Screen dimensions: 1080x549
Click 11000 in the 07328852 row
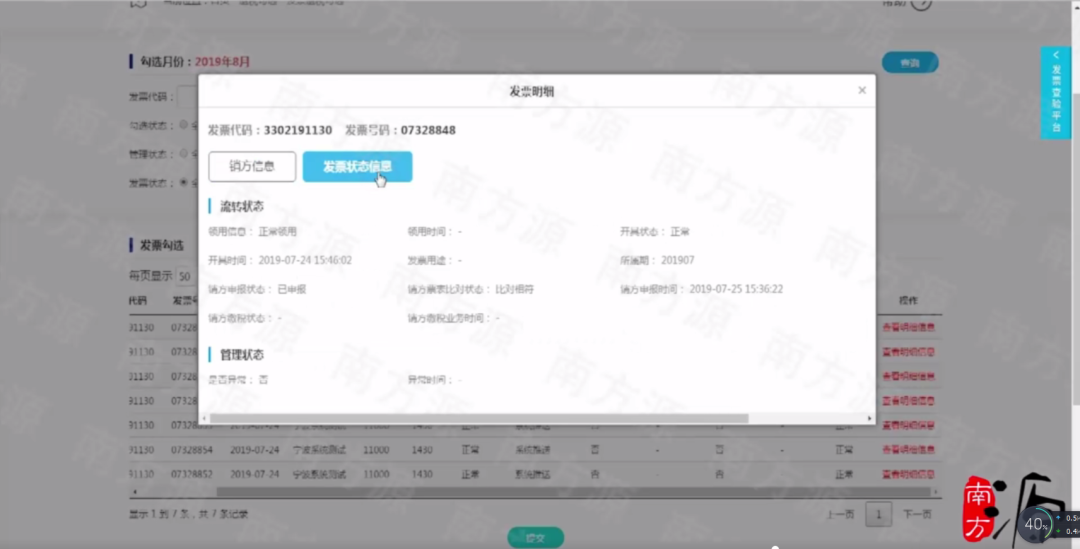(376, 475)
